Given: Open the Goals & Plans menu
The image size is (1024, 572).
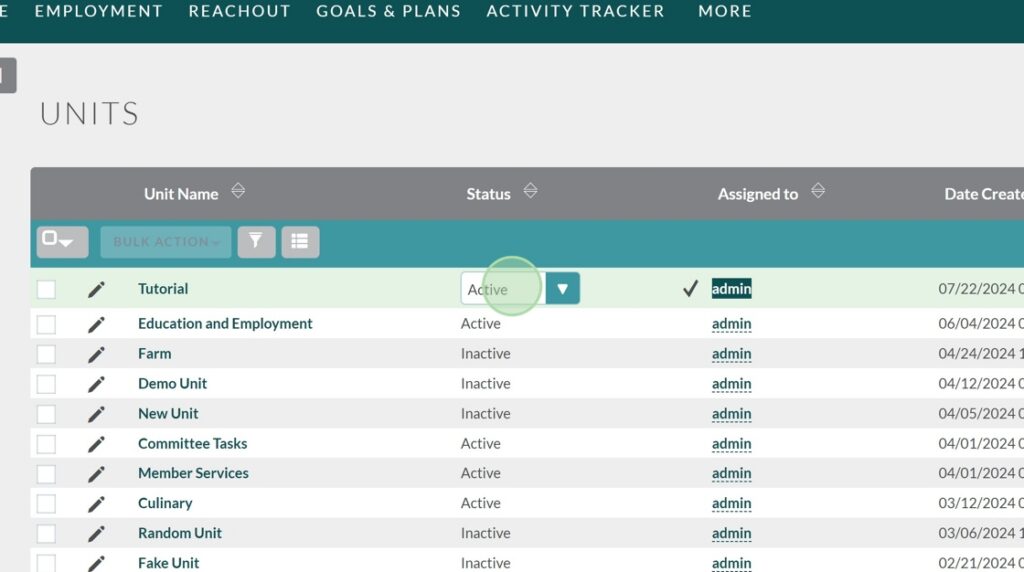Looking at the screenshot, I should [388, 12].
